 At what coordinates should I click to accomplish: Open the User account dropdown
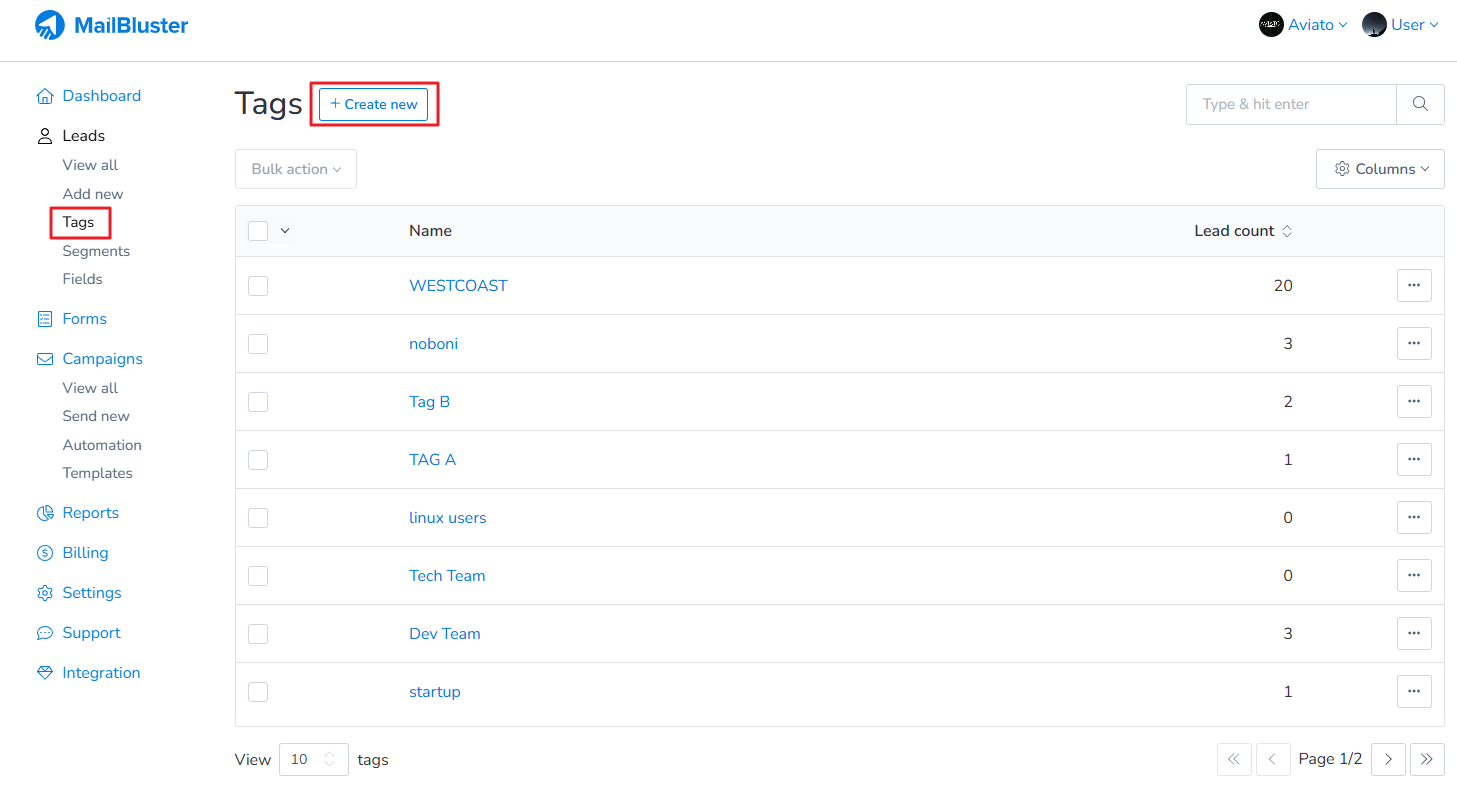coord(1401,25)
